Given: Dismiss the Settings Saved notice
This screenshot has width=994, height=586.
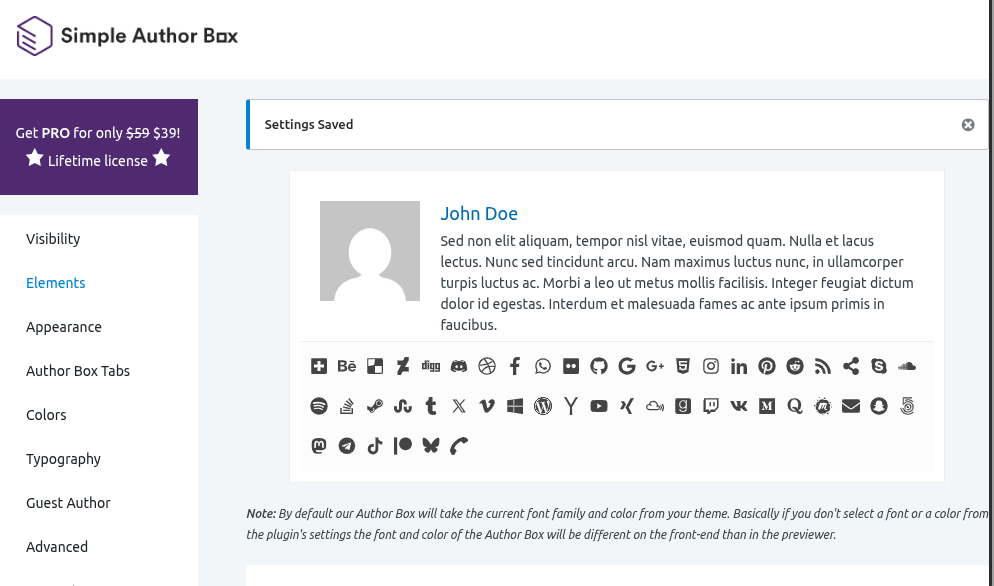Looking at the screenshot, I should click(x=968, y=125).
